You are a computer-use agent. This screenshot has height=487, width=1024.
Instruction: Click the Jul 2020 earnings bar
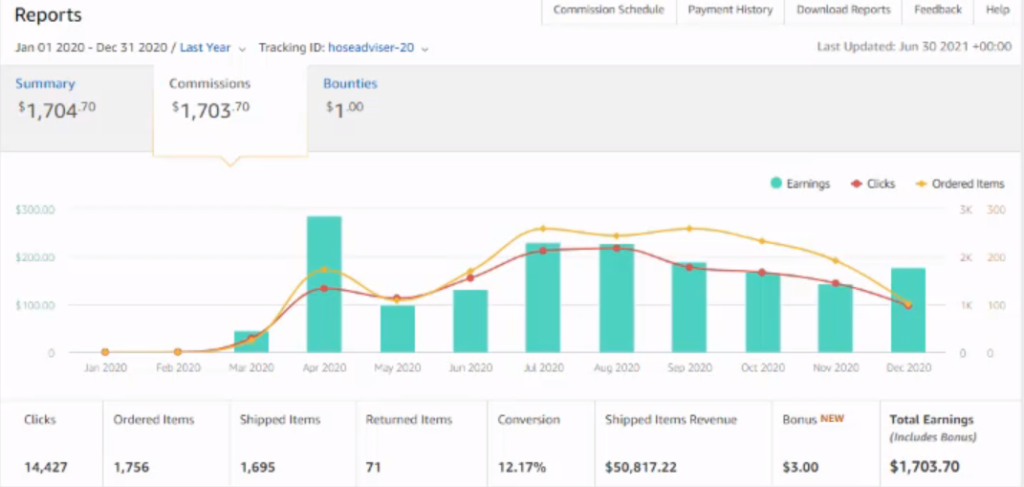(543, 298)
